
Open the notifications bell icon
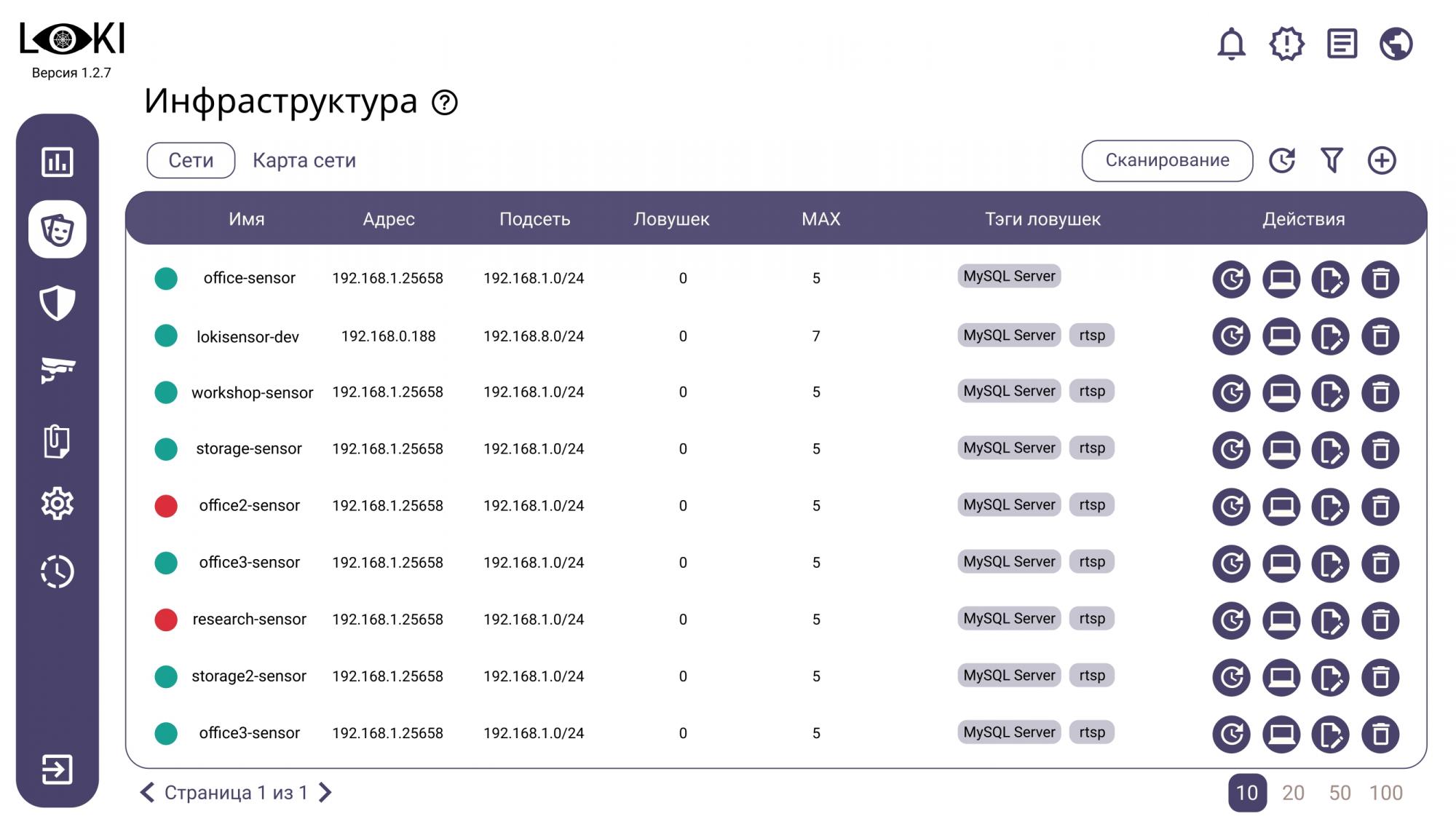tap(1231, 44)
